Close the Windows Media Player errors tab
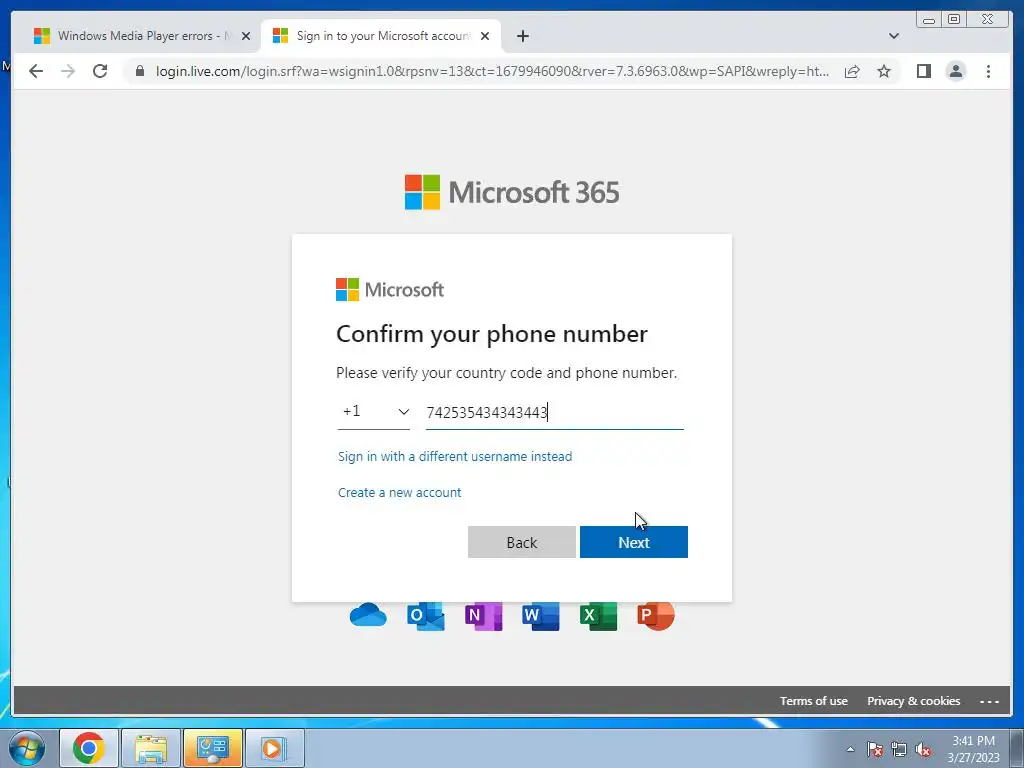The image size is (1024, 768). (x=246, y=36)
